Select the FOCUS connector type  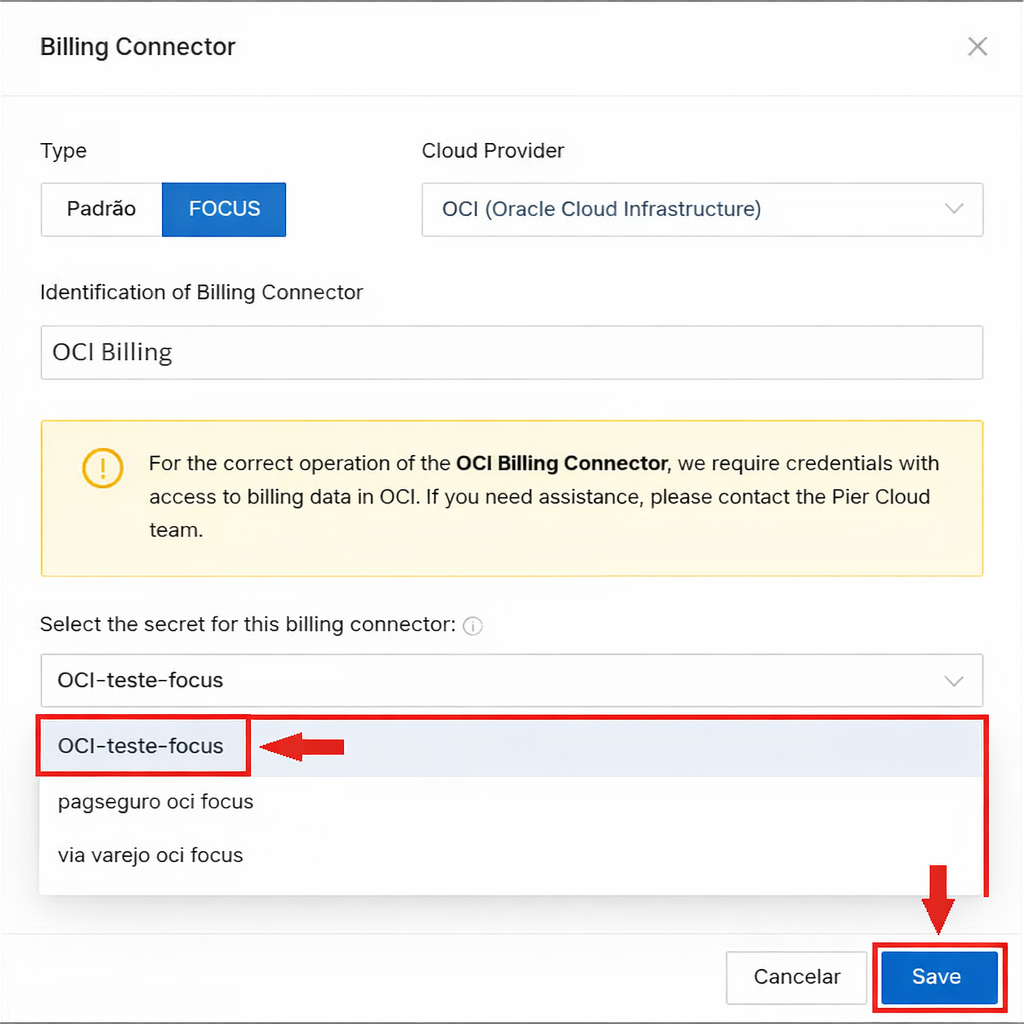(224, 209)
